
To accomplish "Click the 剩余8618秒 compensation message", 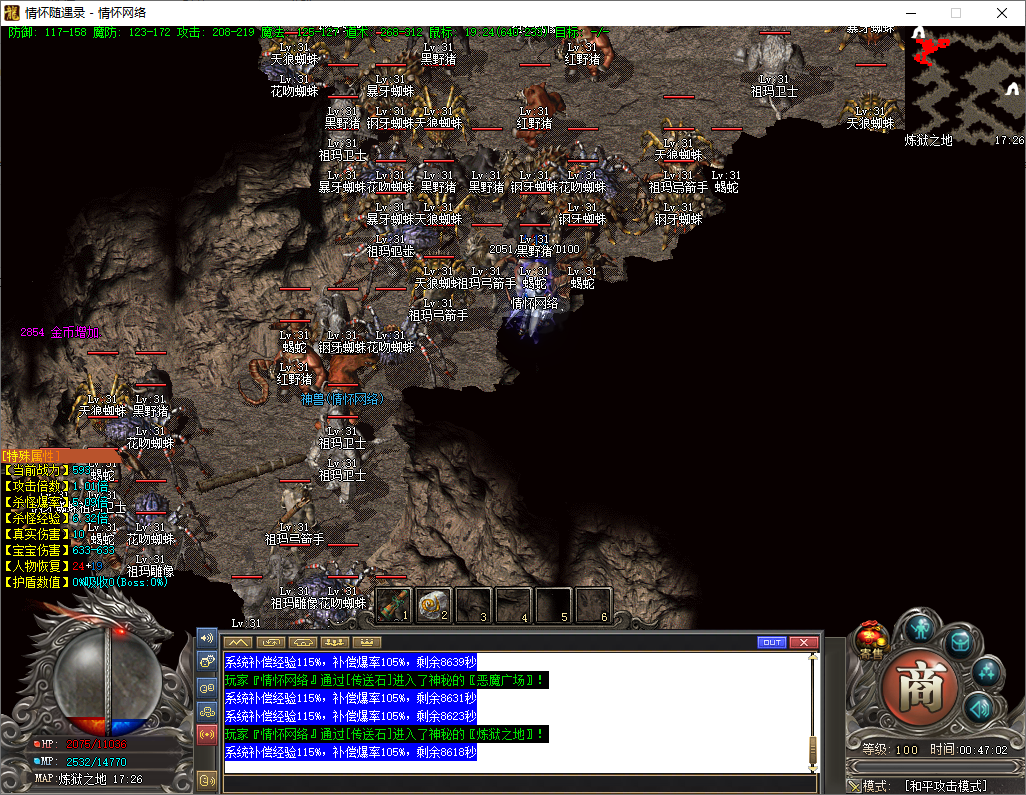I will (x=351, y=752).
